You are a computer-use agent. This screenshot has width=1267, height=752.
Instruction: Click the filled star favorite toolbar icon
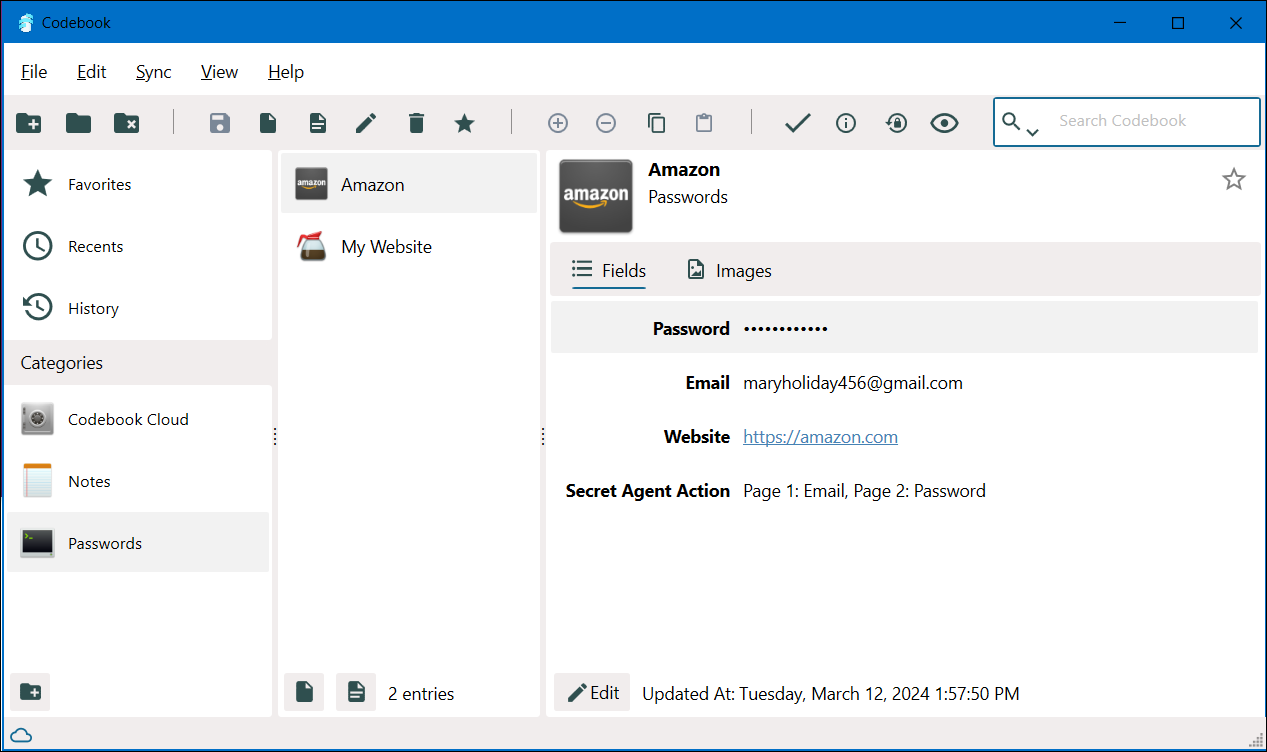click(464, 123)
